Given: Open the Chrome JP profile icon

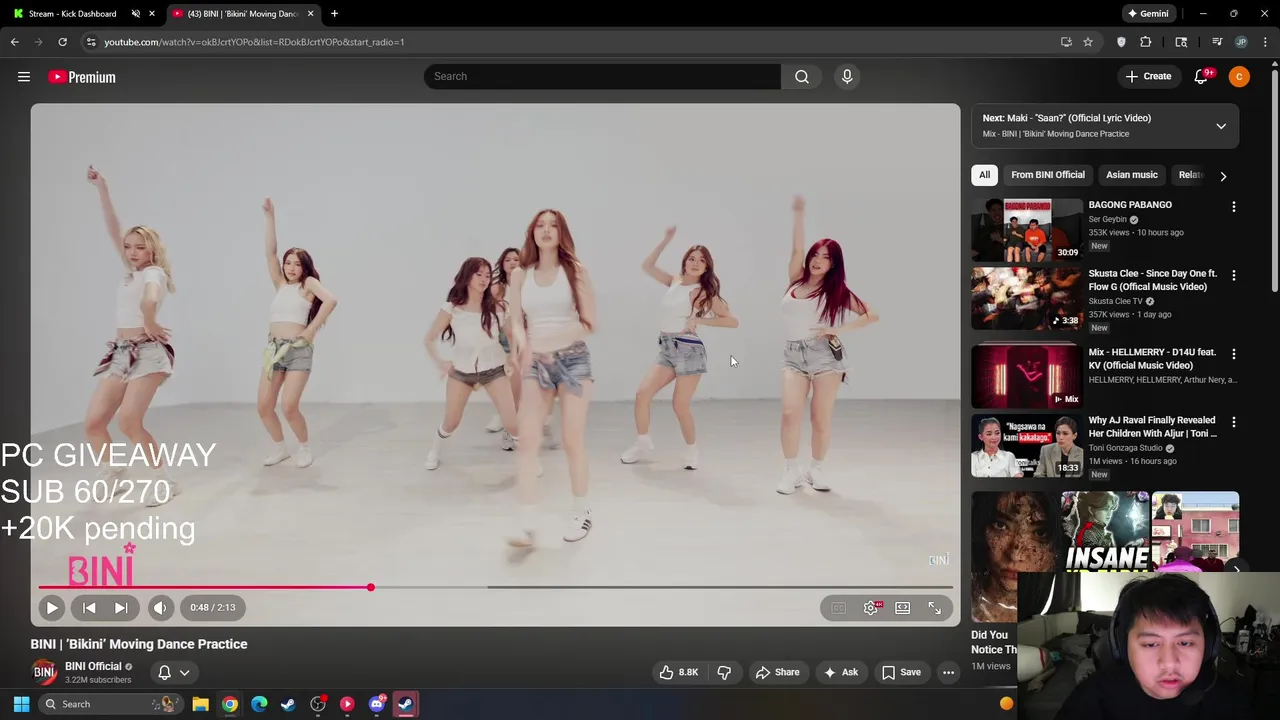Looking at the screenshot, I should (1241, 42).
